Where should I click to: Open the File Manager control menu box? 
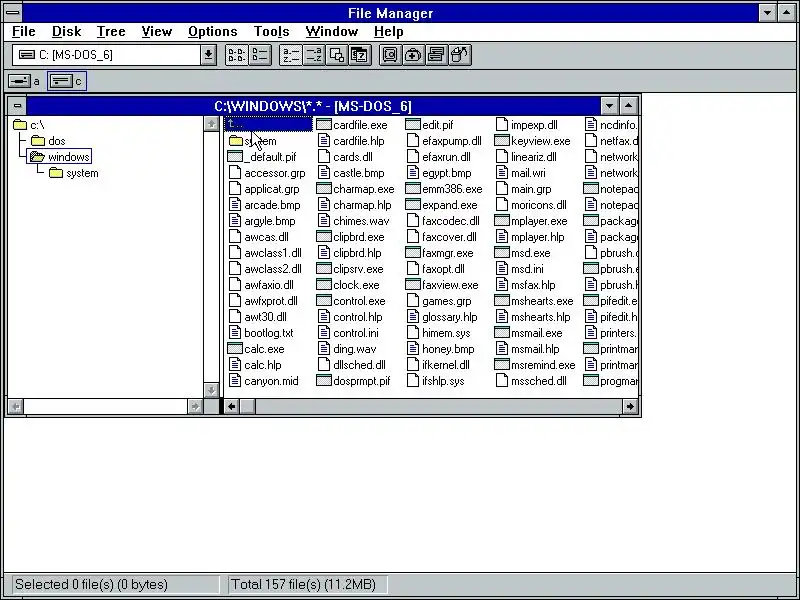[13, 13]
